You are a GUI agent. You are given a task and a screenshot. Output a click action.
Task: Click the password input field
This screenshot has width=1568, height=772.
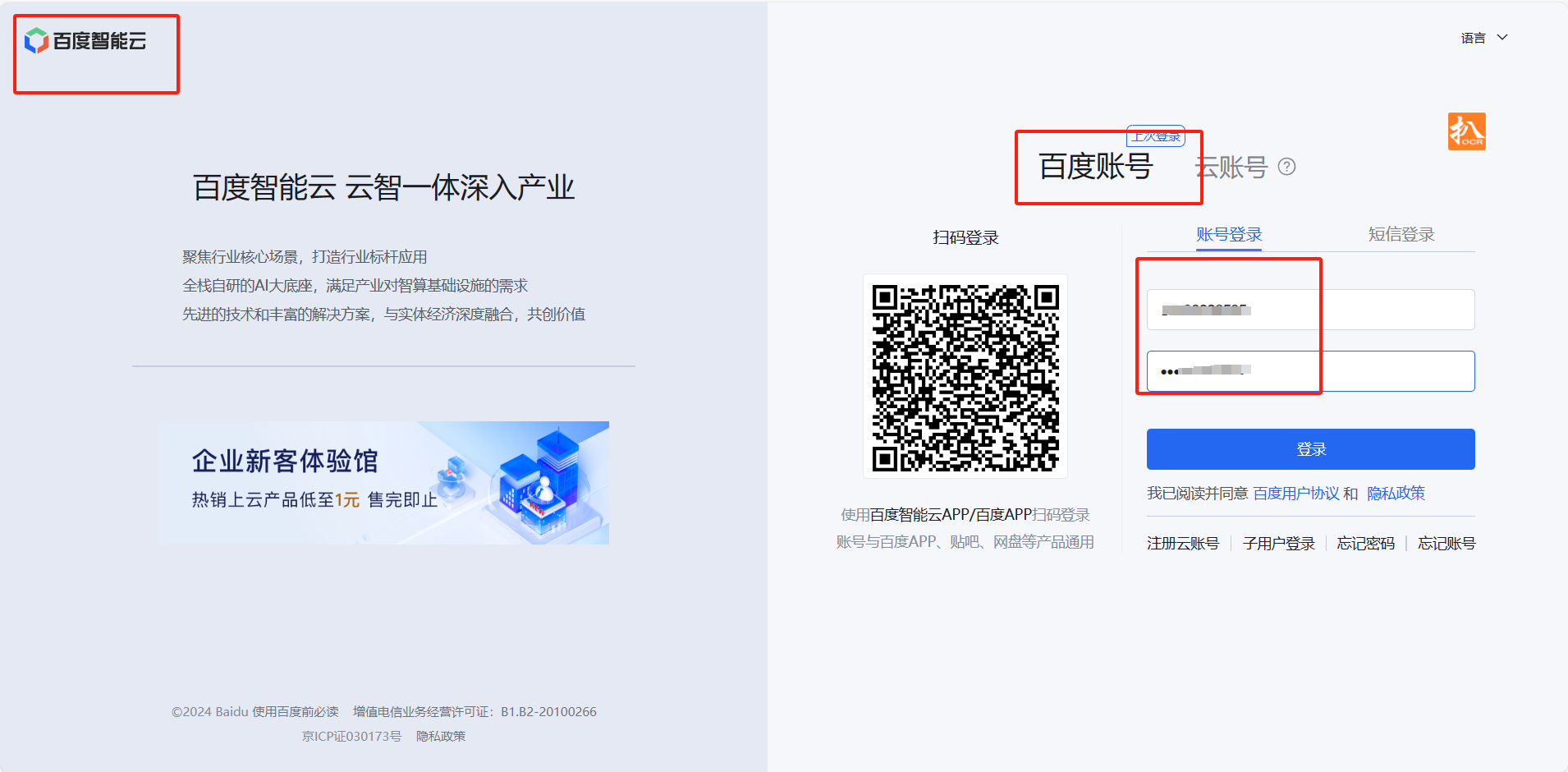click(x=1310, y=371)
